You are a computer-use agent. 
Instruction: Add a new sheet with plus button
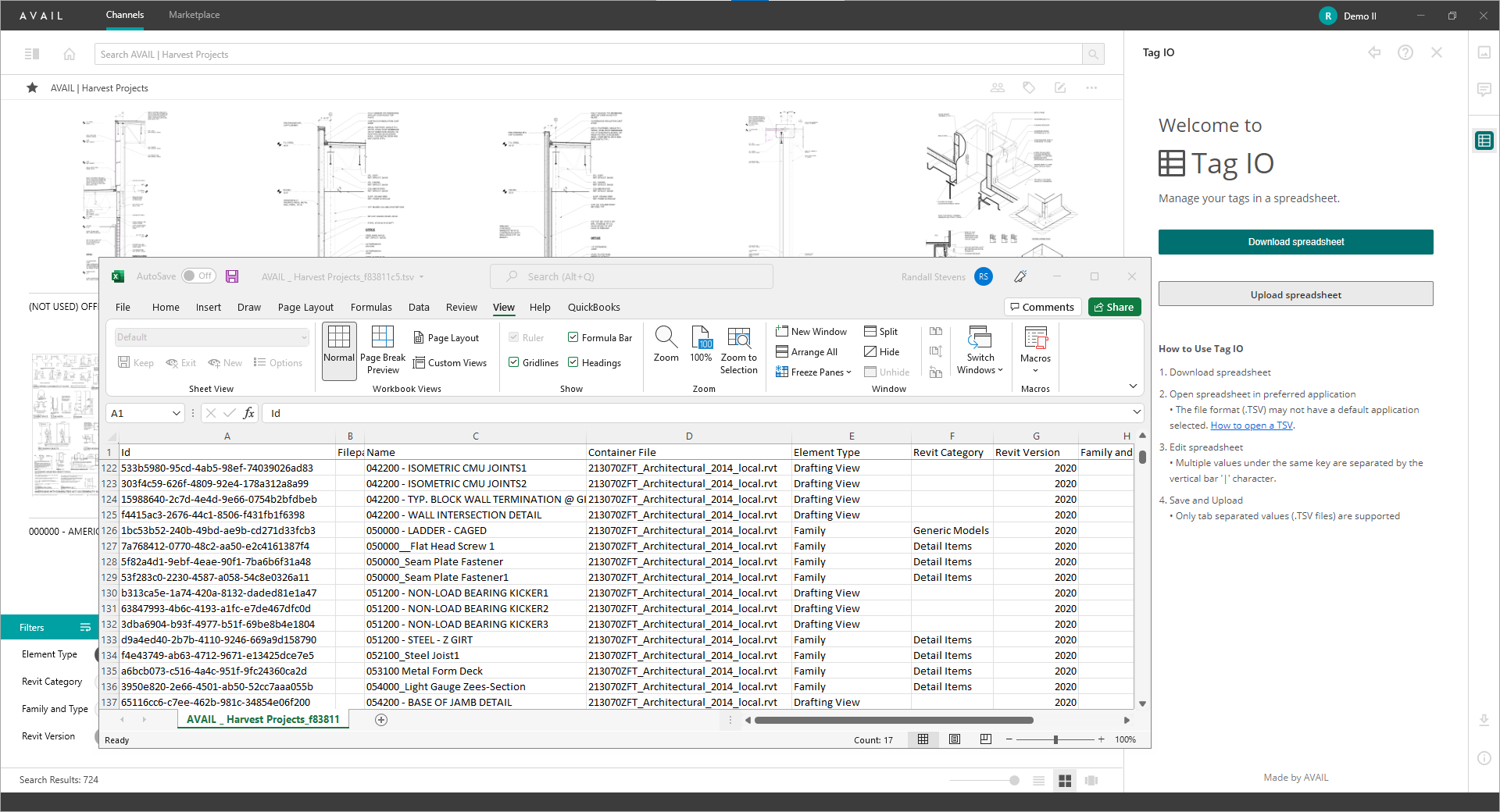point(381,720)
